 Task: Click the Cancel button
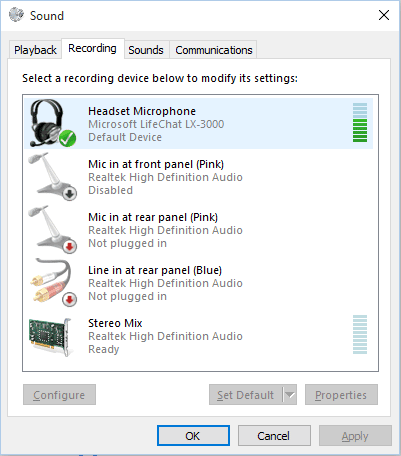click(x=274, y=436)
